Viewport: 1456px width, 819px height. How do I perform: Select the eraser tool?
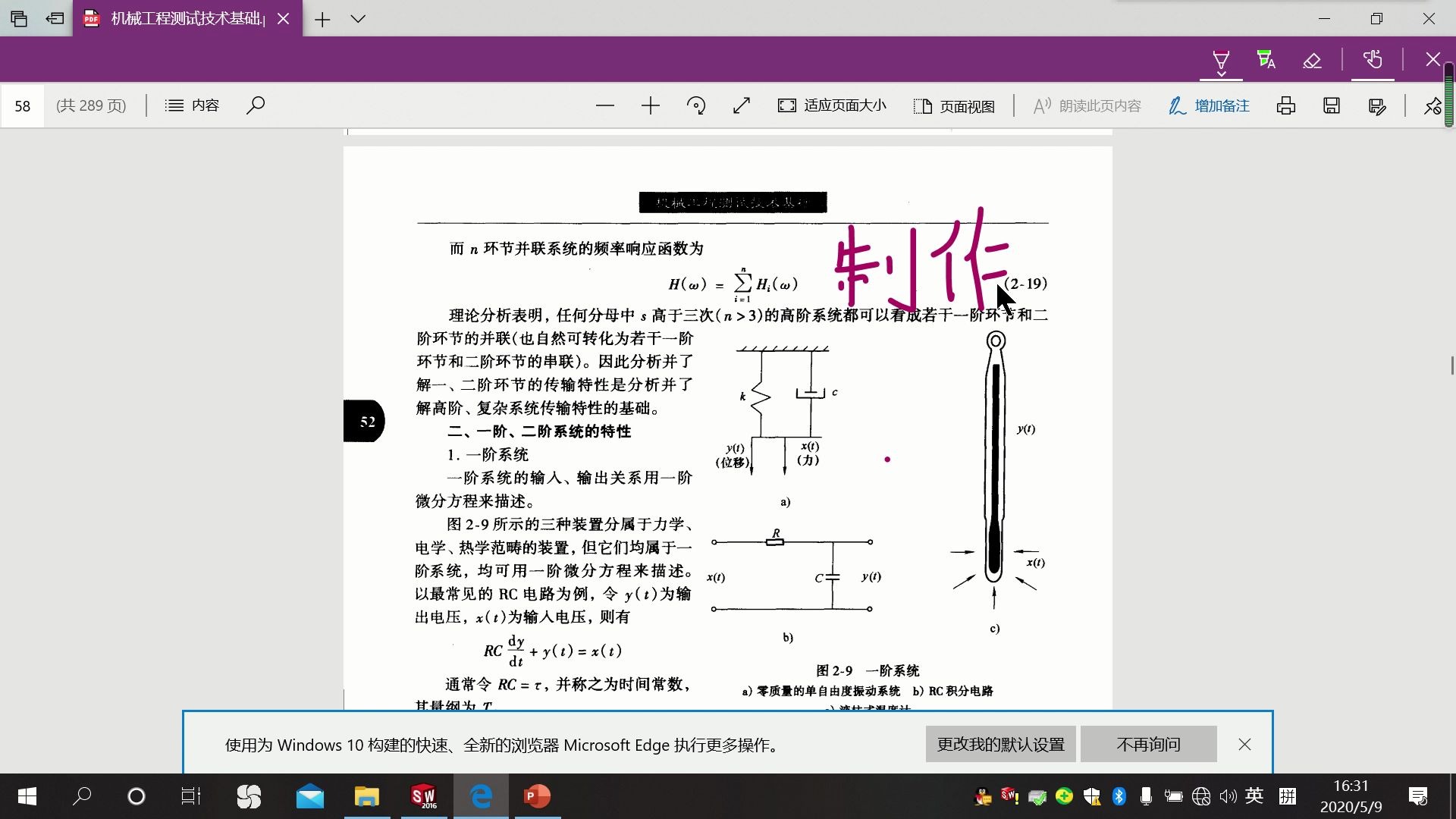pyautogui.click(x=1312, y=59)
